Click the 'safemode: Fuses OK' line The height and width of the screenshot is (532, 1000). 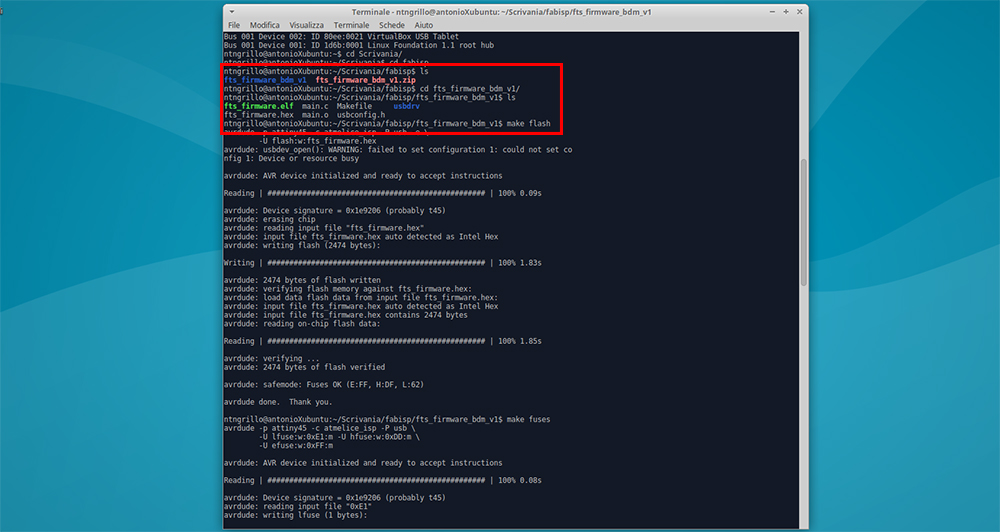[x=324, y=385]
